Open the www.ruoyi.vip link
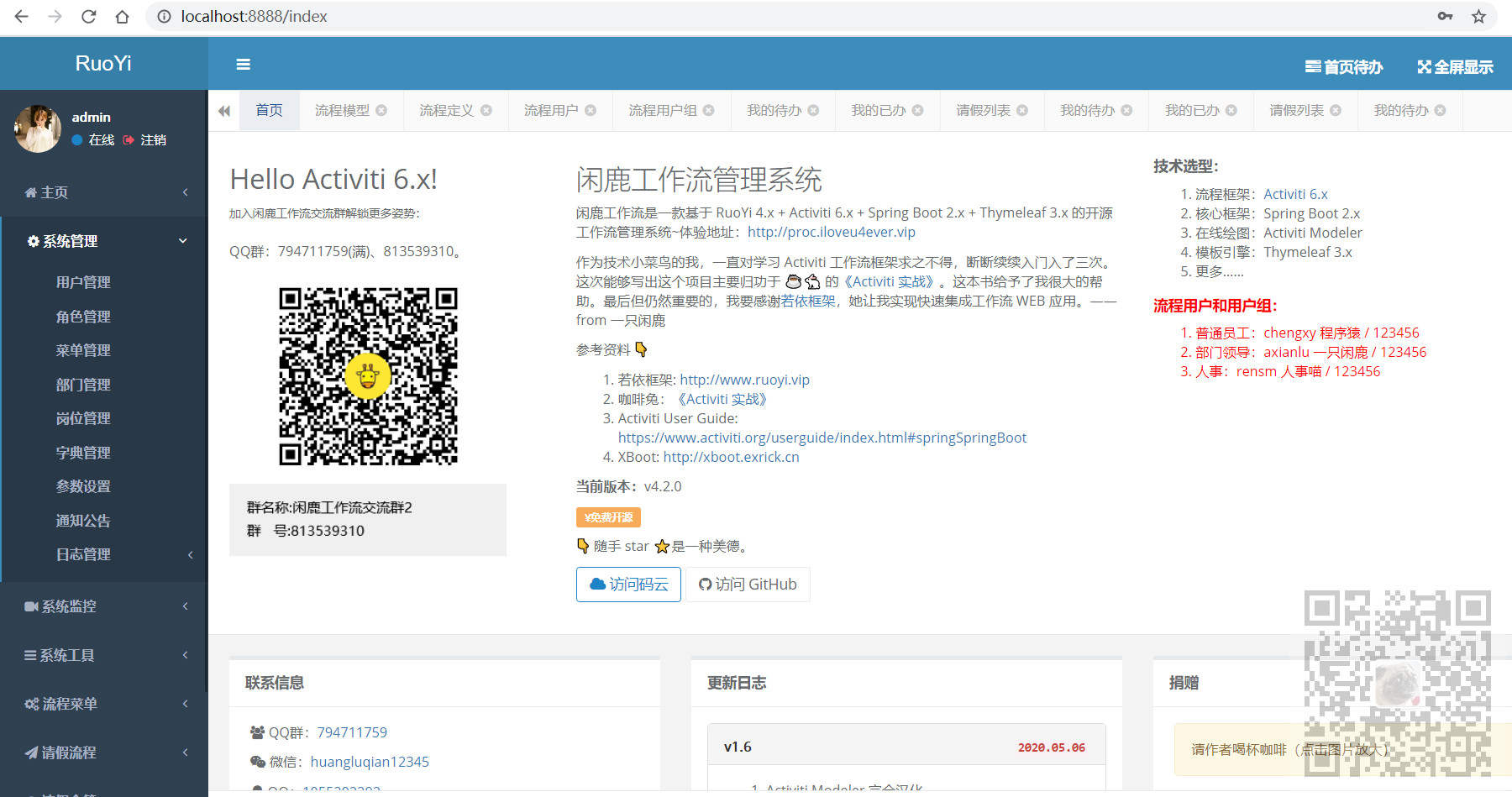 point(745,380)
